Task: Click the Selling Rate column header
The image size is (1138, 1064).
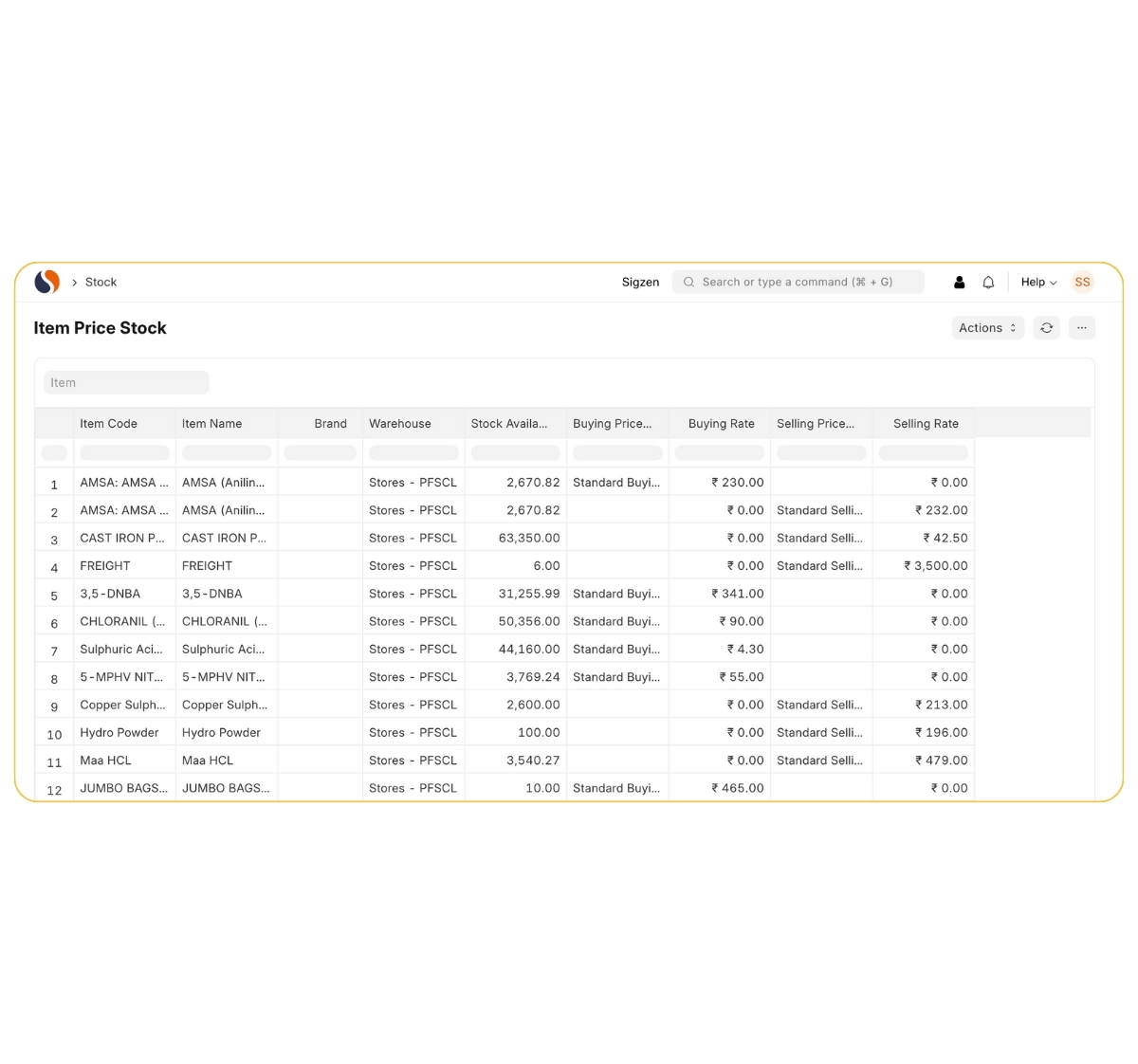Action: 924,424
